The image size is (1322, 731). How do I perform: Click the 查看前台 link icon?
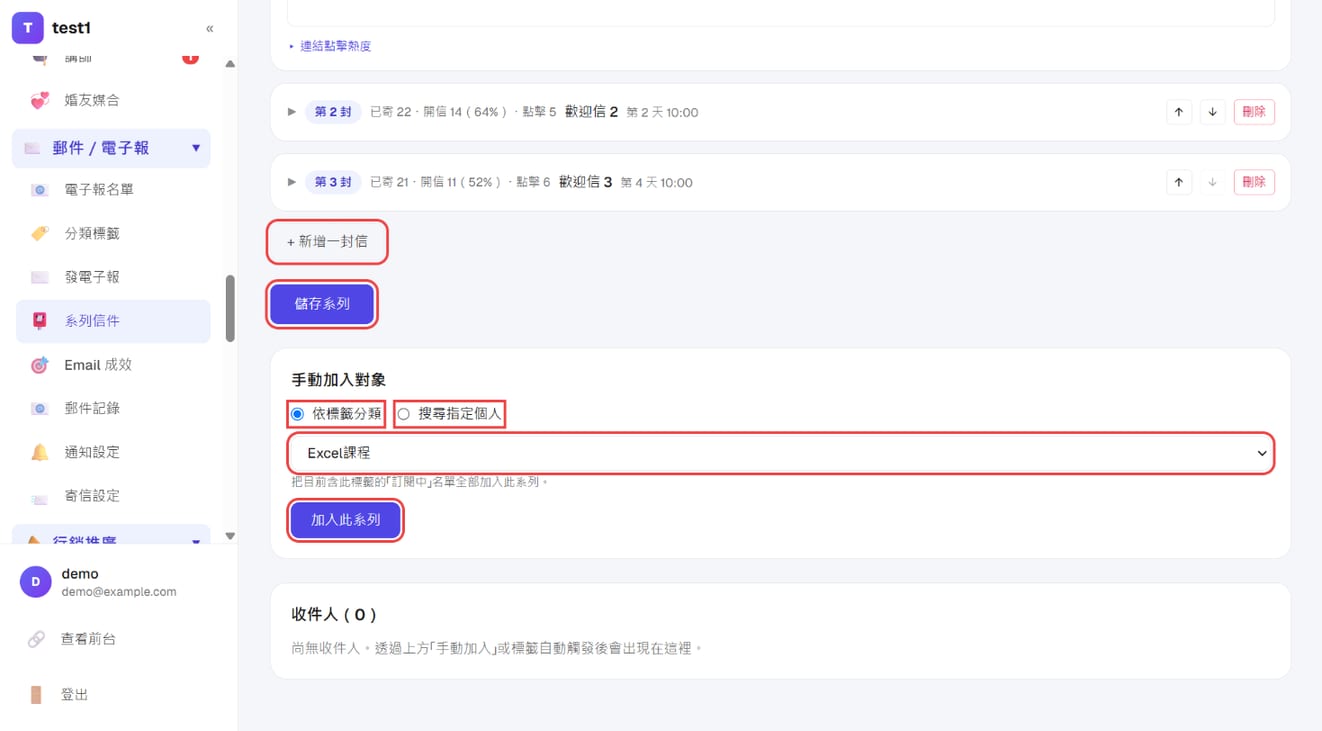point(36,639)
